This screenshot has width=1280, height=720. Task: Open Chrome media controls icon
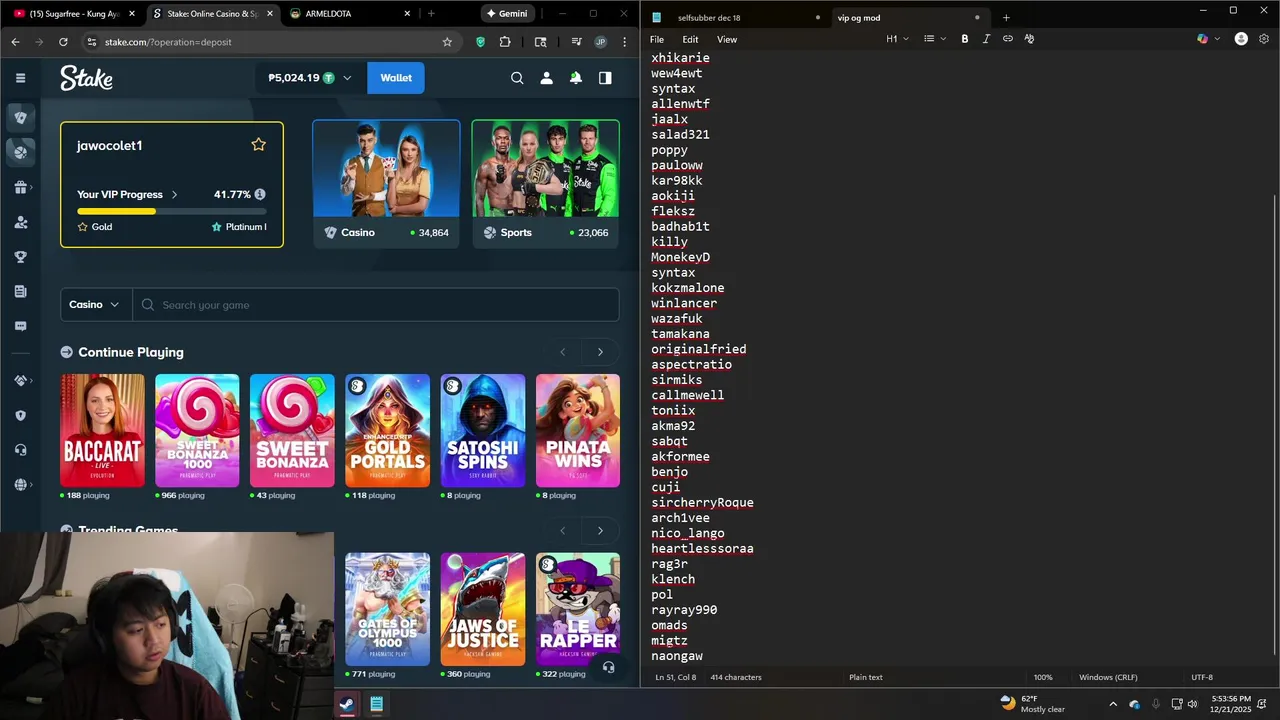pyautogui.click(x=576, y=42)
